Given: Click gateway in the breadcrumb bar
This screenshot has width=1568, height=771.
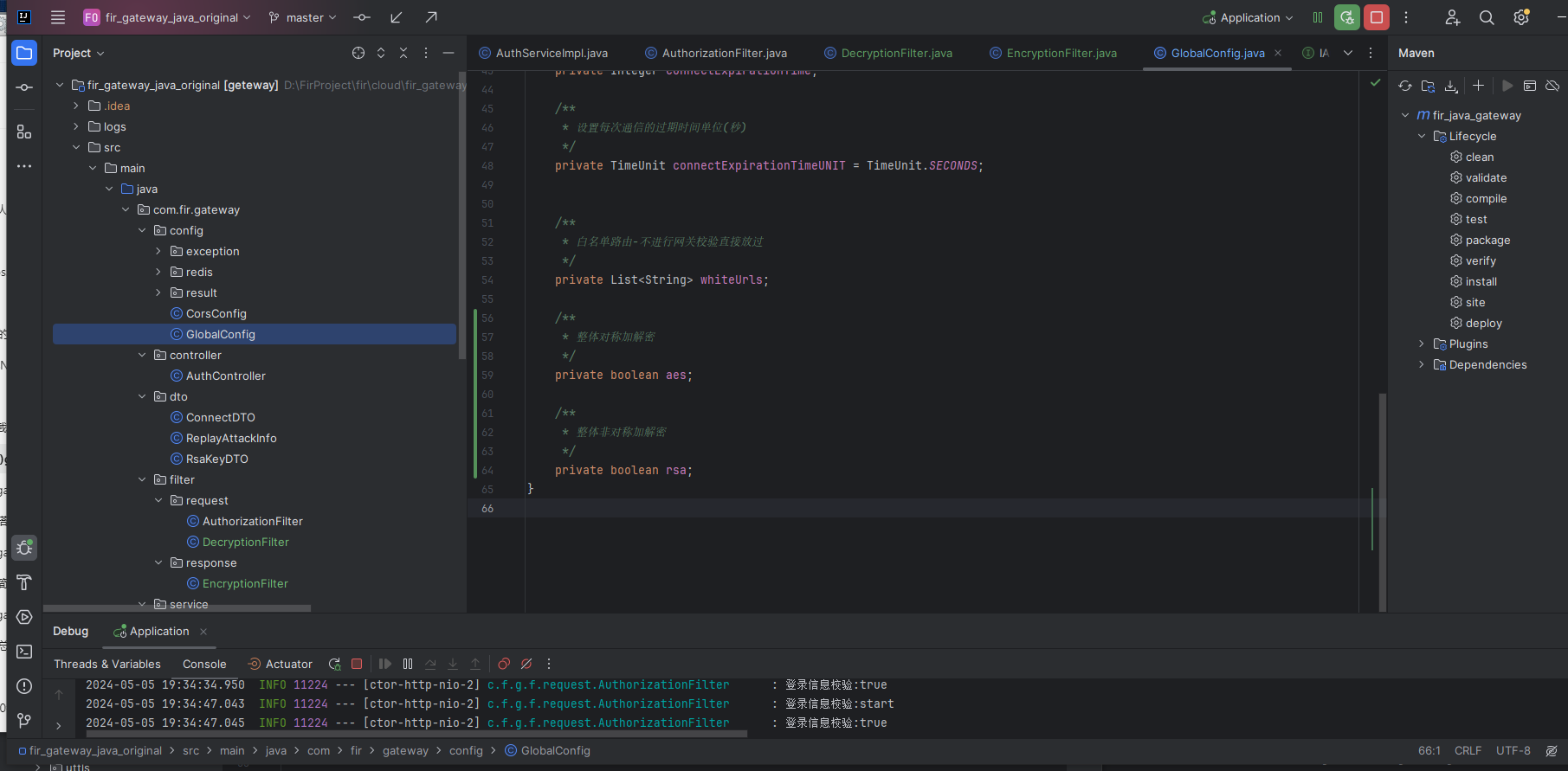Looking at the screenshot, I should tap(405, 751).
